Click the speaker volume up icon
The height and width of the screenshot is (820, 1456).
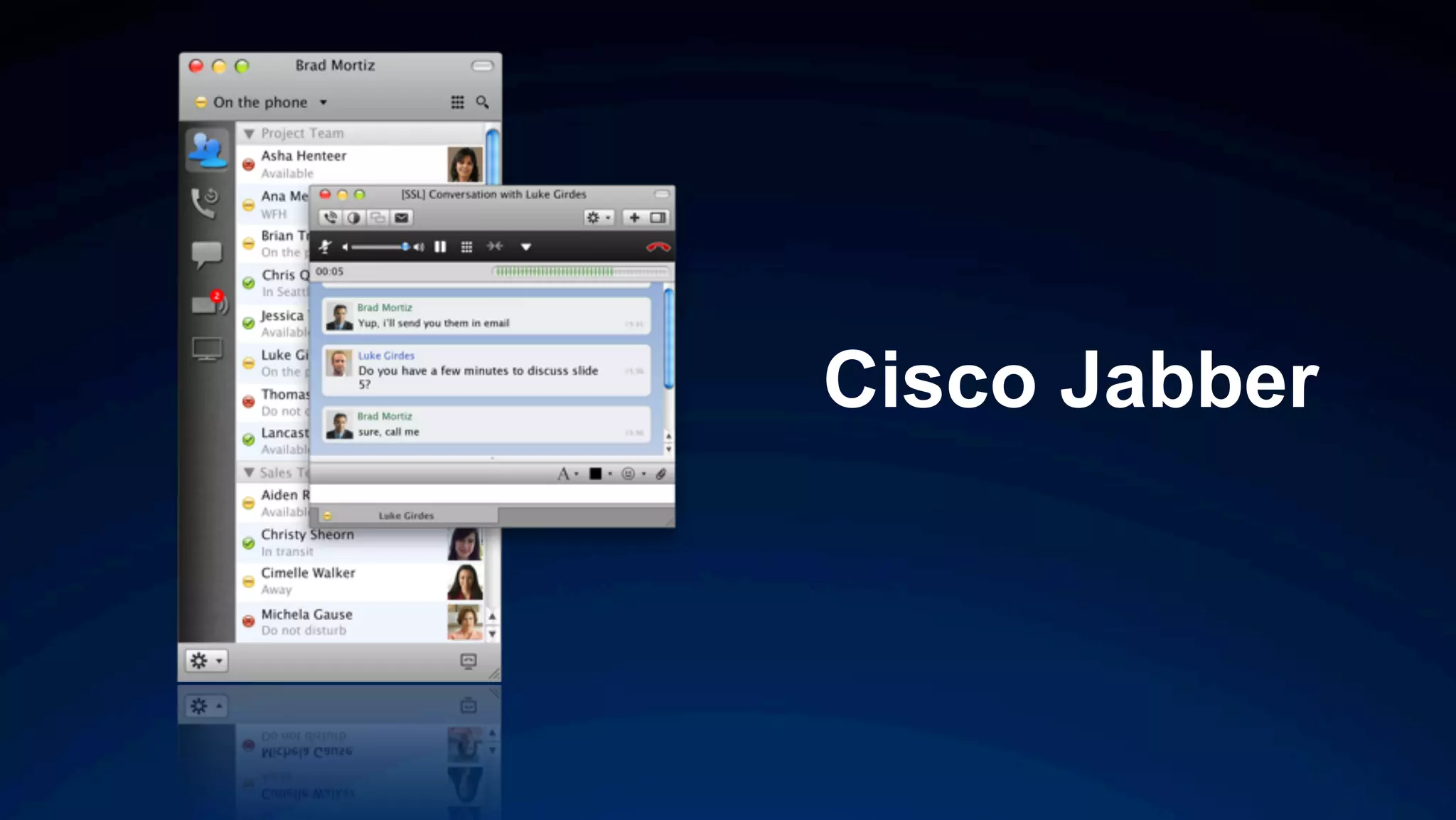419,247
